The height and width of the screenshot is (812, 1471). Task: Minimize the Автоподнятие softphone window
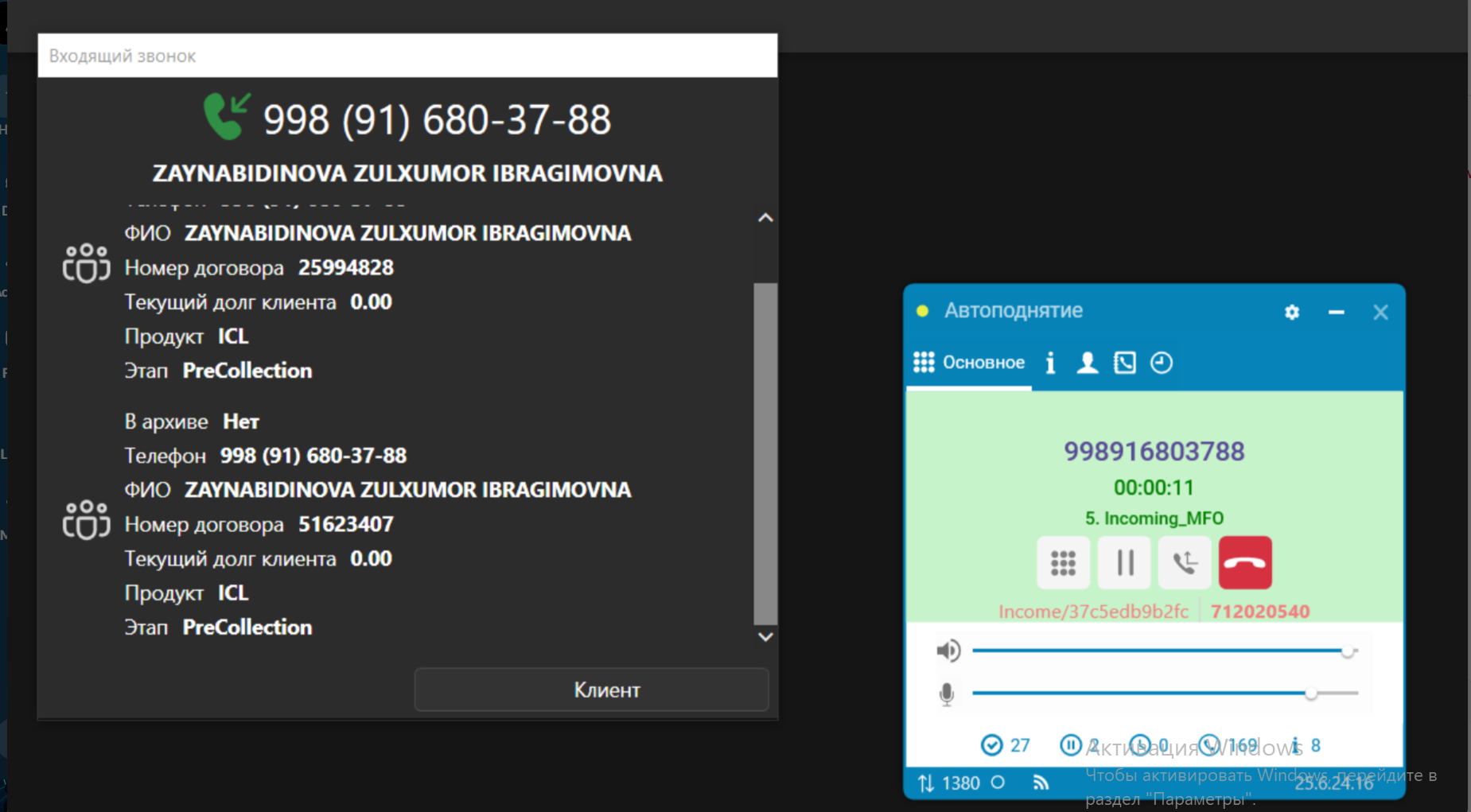click(1337, 312)
